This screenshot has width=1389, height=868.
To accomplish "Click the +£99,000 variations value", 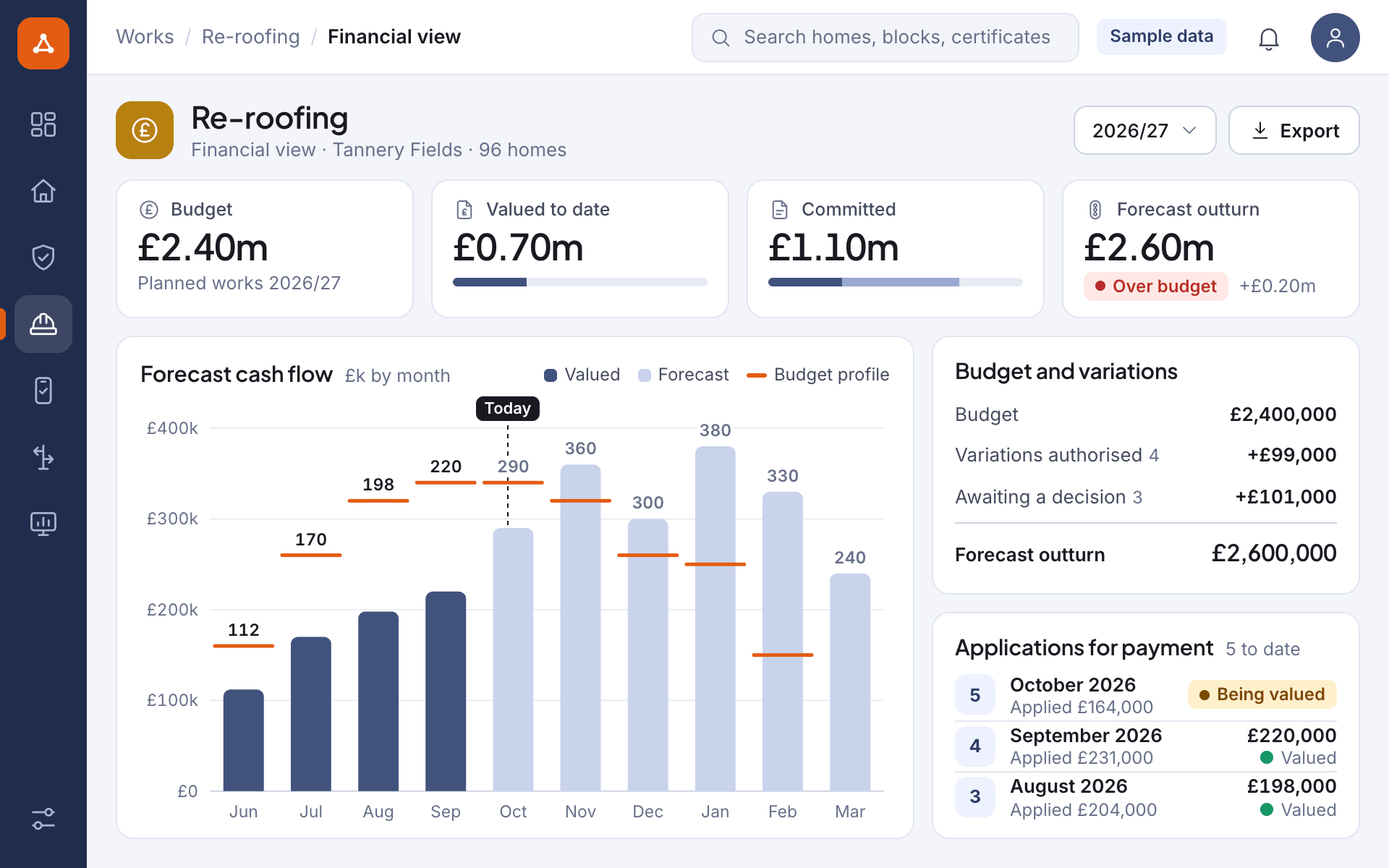I will [x=1292, y=455].
